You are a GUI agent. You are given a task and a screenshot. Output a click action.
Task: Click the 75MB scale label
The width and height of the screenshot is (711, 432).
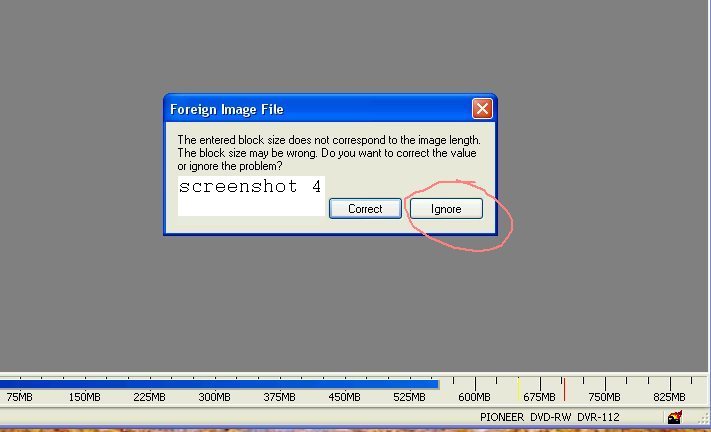(x=19, y=397)
